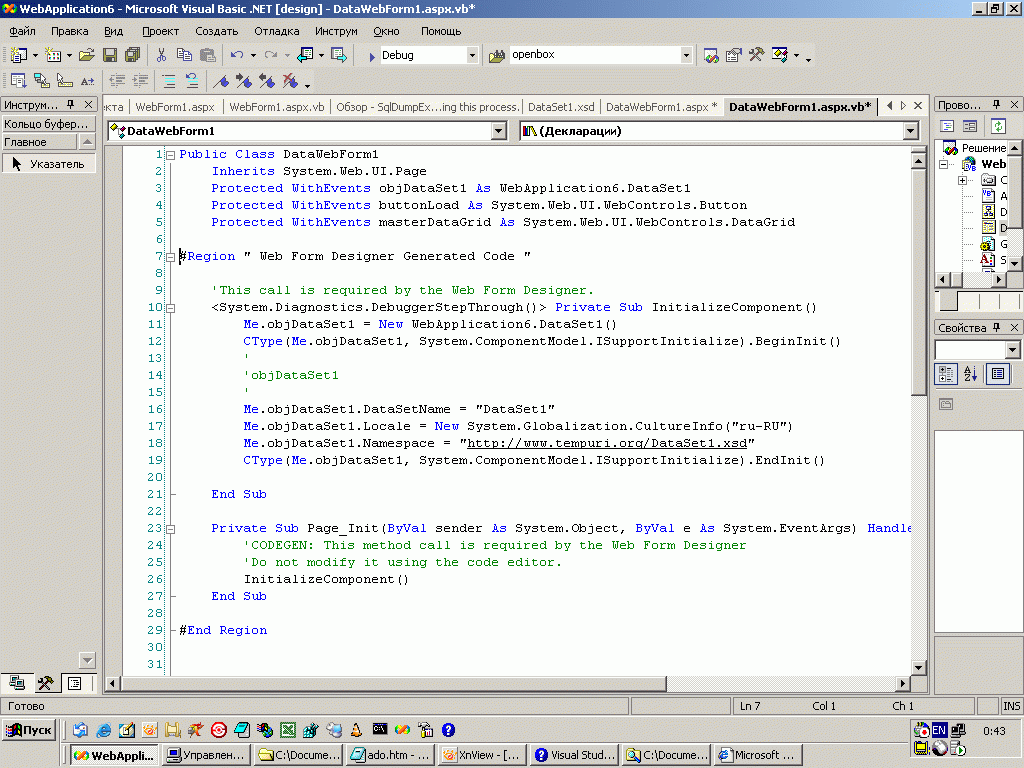Switch to XnView window in the taskbar
1024x768 pixels.
482,755
